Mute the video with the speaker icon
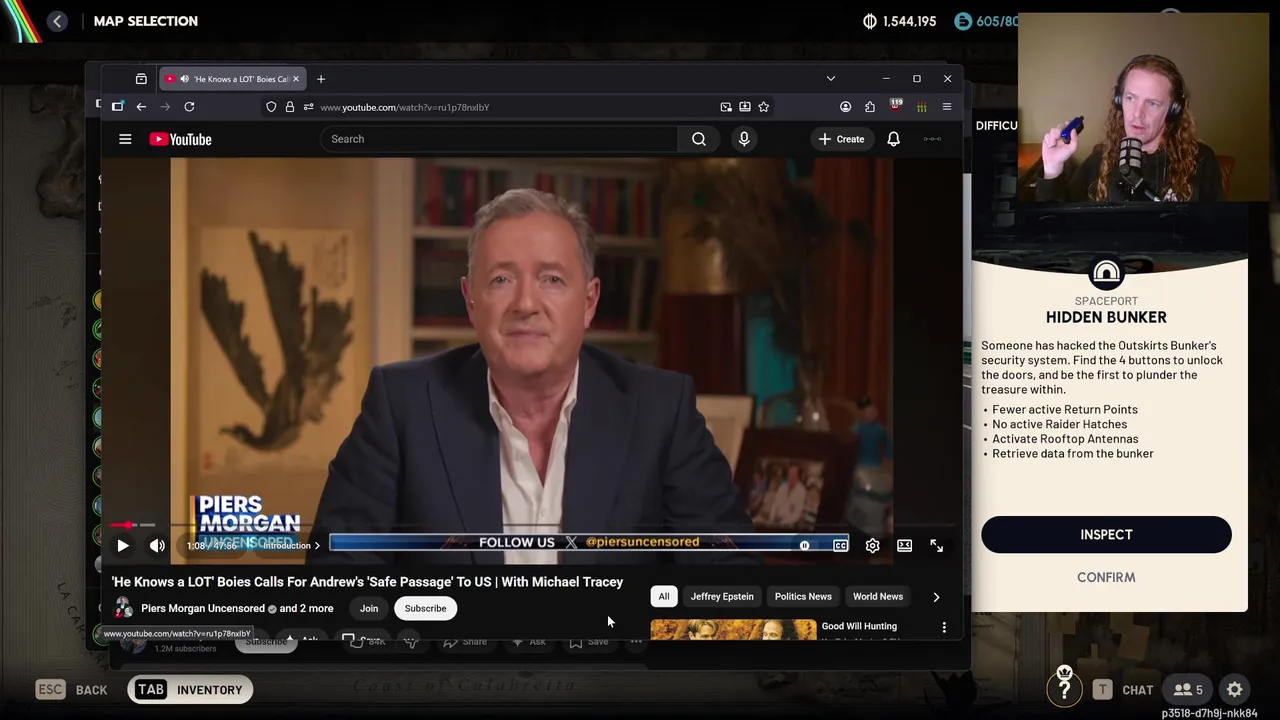Viewport: 1280px width, 720px height. [157, 545]
